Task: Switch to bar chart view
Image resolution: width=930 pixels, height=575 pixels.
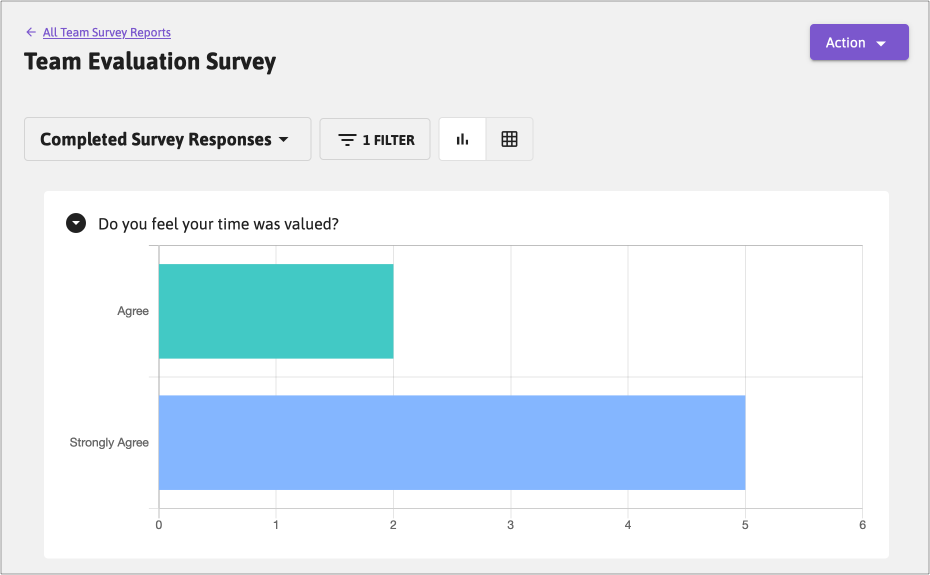Action: tap(462, 140)
